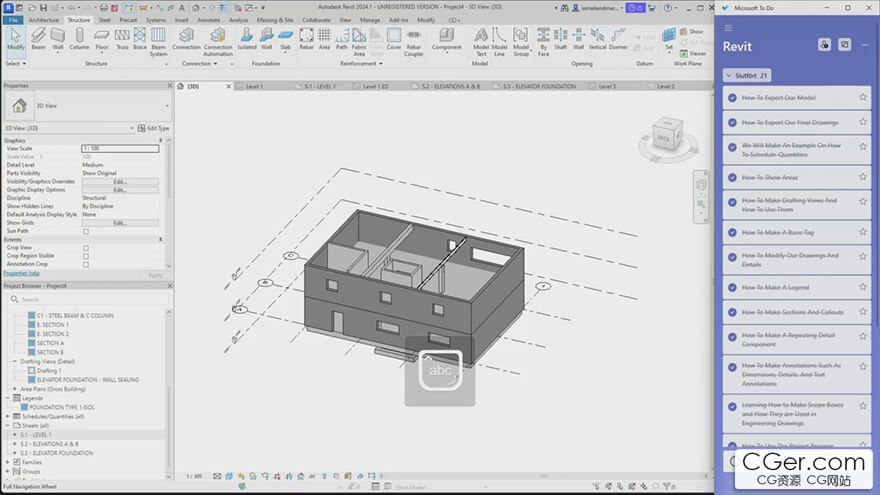Select the Fabric Area tool
Screen dimensions: 880x495
coord(359,42)
